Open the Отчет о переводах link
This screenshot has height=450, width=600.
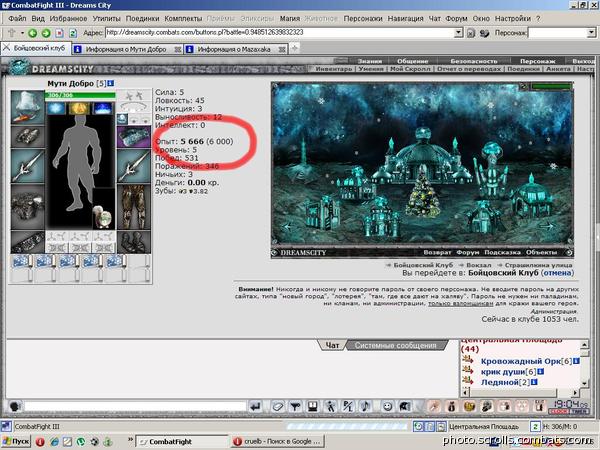click(469, 69)
